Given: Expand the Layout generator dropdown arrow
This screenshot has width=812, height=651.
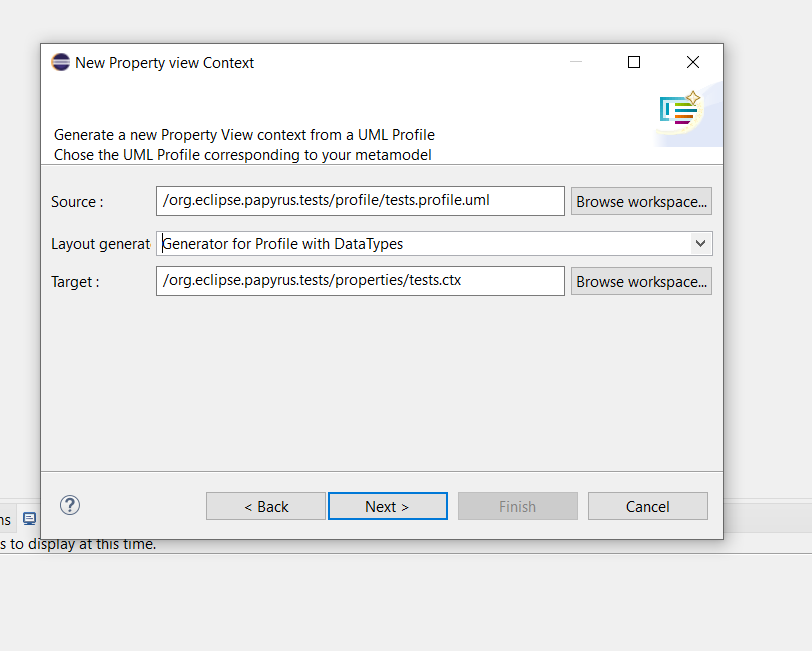Looking at the screenshot, I should click(701, 243).
